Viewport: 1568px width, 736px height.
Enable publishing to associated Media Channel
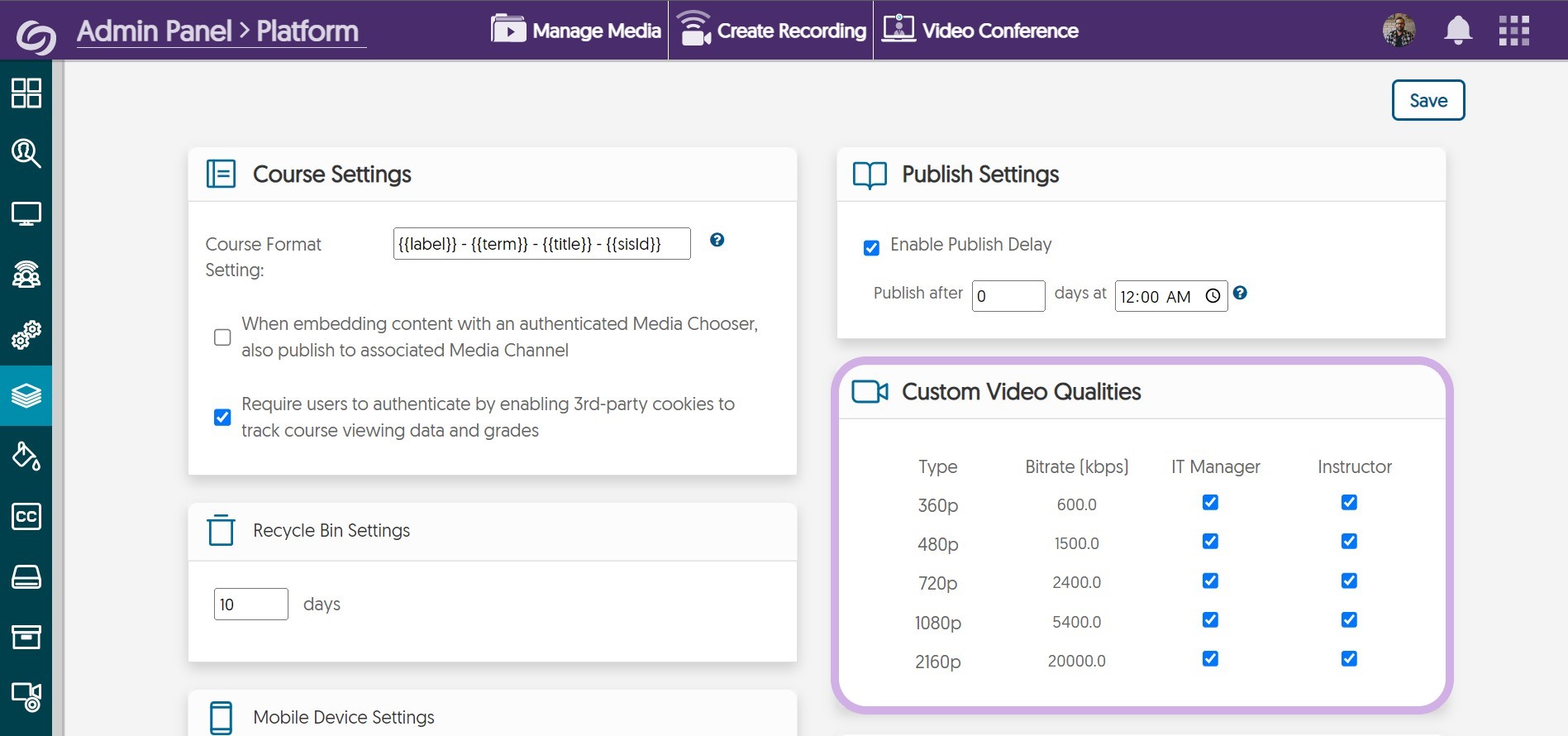point(222,337)
